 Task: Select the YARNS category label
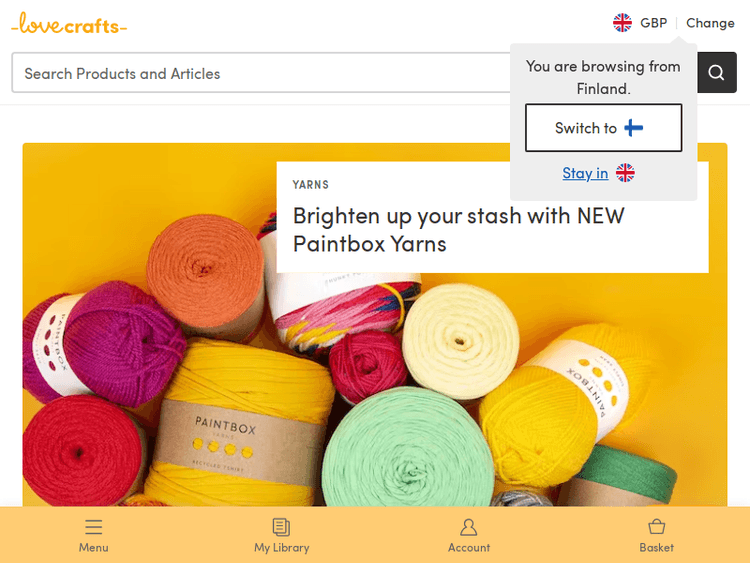point(311,185)
